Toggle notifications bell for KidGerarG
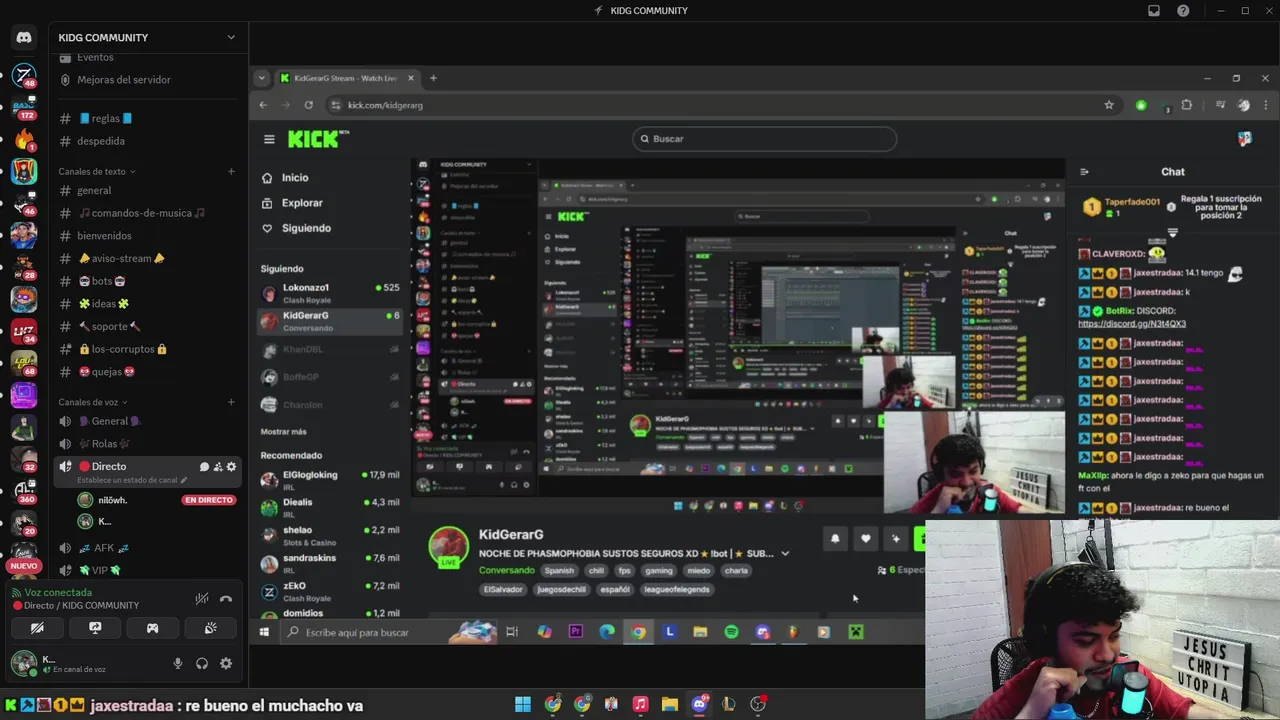Screen dimensions: 1280x720 (835, 539)
